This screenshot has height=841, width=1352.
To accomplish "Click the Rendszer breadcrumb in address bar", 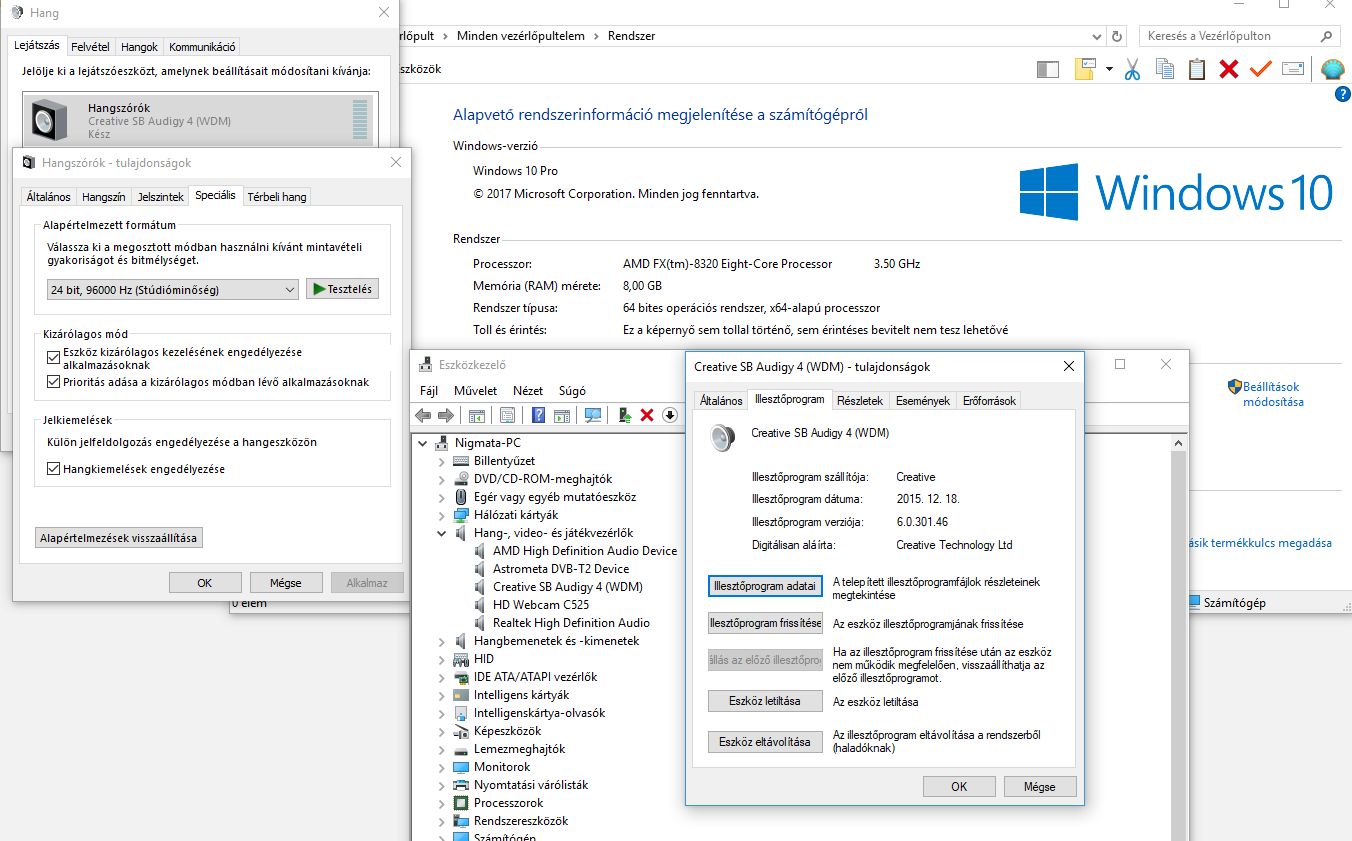I will click(x=632, y=36).
